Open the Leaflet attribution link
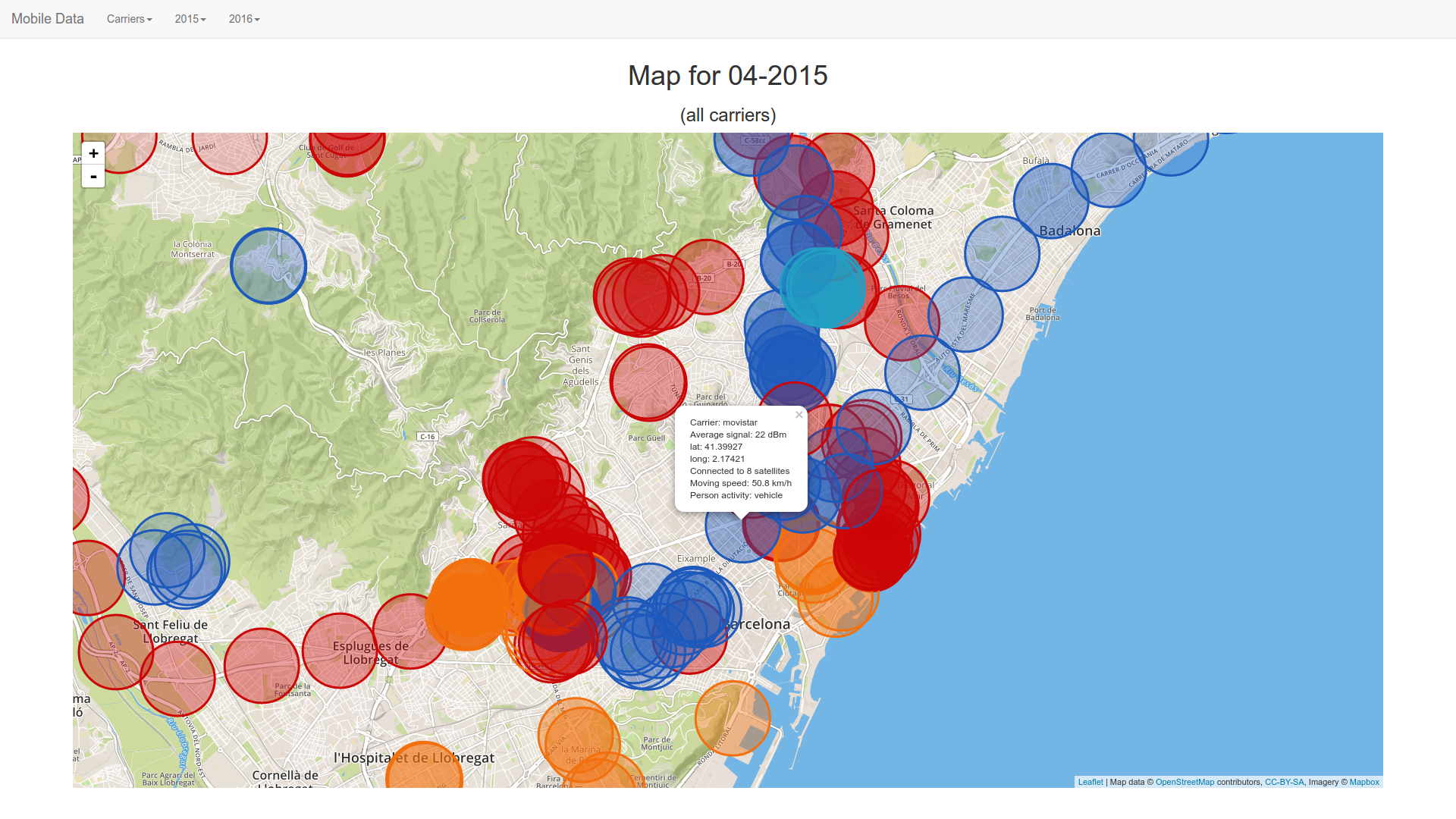The height and width of the screenshot is (819, 1456). pyautogui.click(x=1090, y=782)
